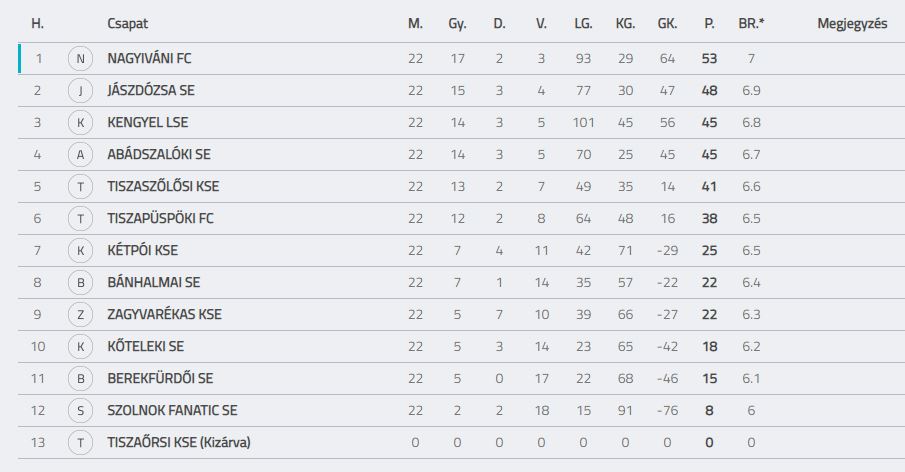Click the K badge icon next to Kengyel LSE
Screen dimensions: 905x472
pyautogui.click(x=80, y=122)
